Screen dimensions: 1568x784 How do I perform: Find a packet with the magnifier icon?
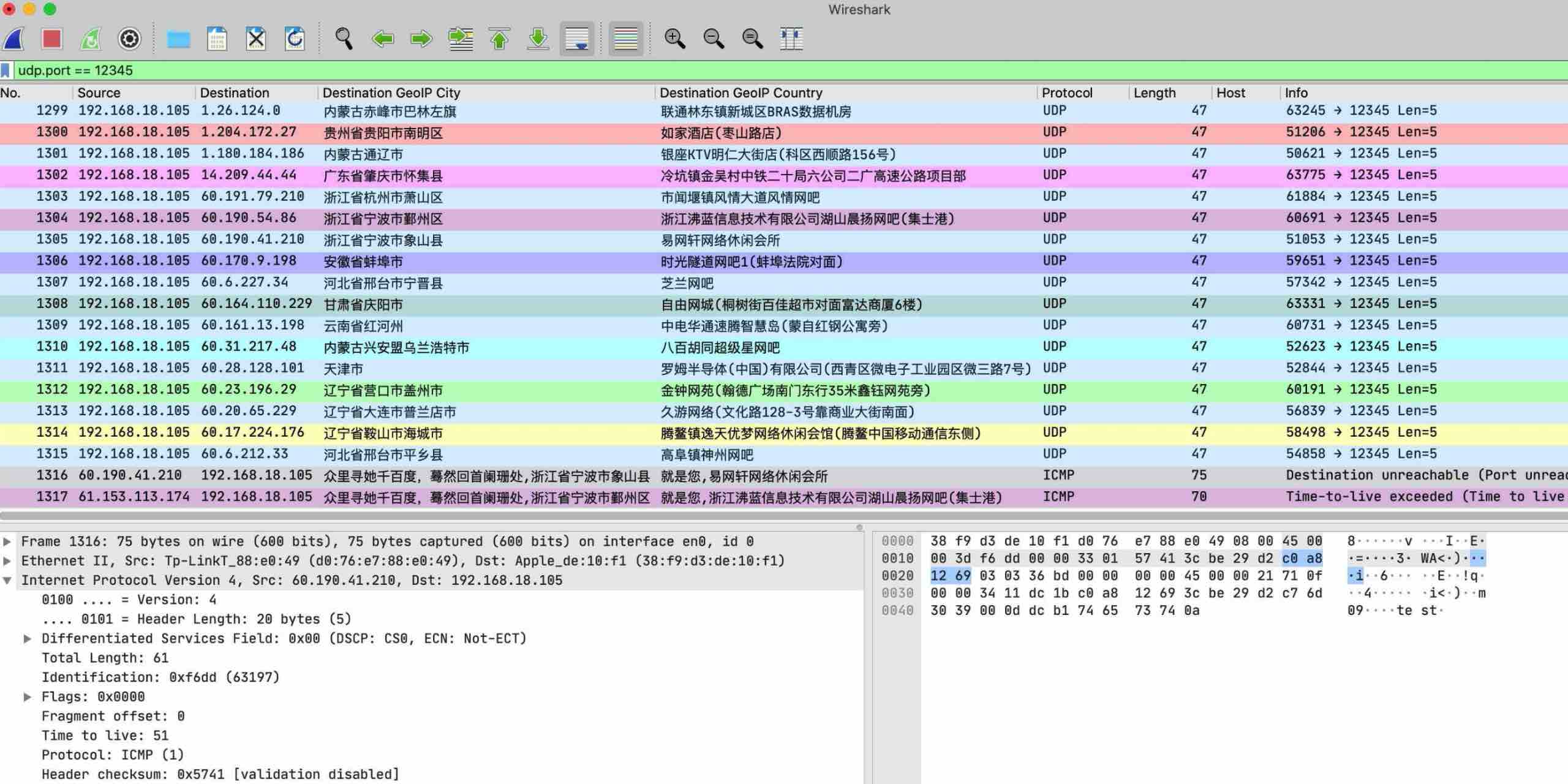coord(344,39)
